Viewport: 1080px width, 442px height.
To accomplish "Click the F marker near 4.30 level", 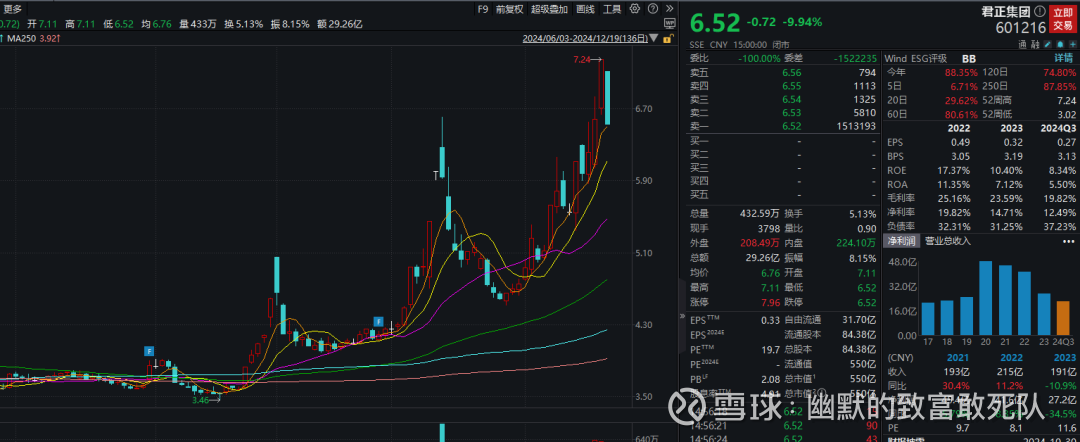I will point(378,321).
